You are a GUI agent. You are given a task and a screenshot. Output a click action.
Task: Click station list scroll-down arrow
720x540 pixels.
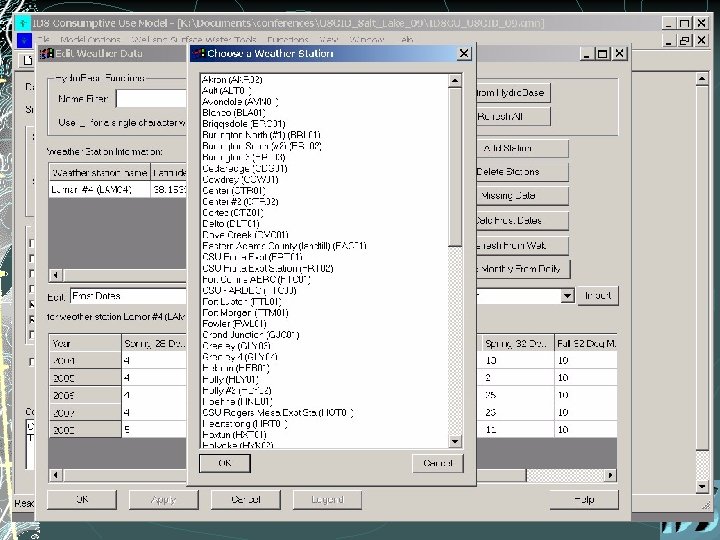click(455, 441)
